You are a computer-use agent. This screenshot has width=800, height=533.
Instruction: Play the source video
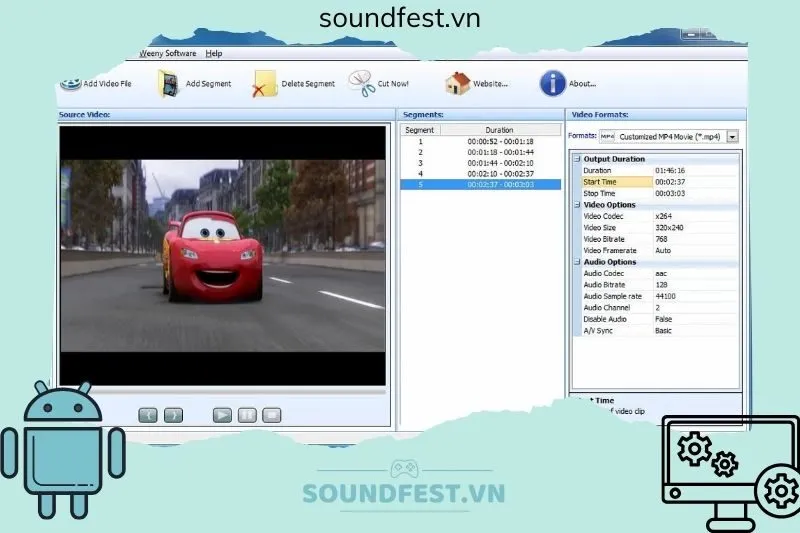click(222, 415)
